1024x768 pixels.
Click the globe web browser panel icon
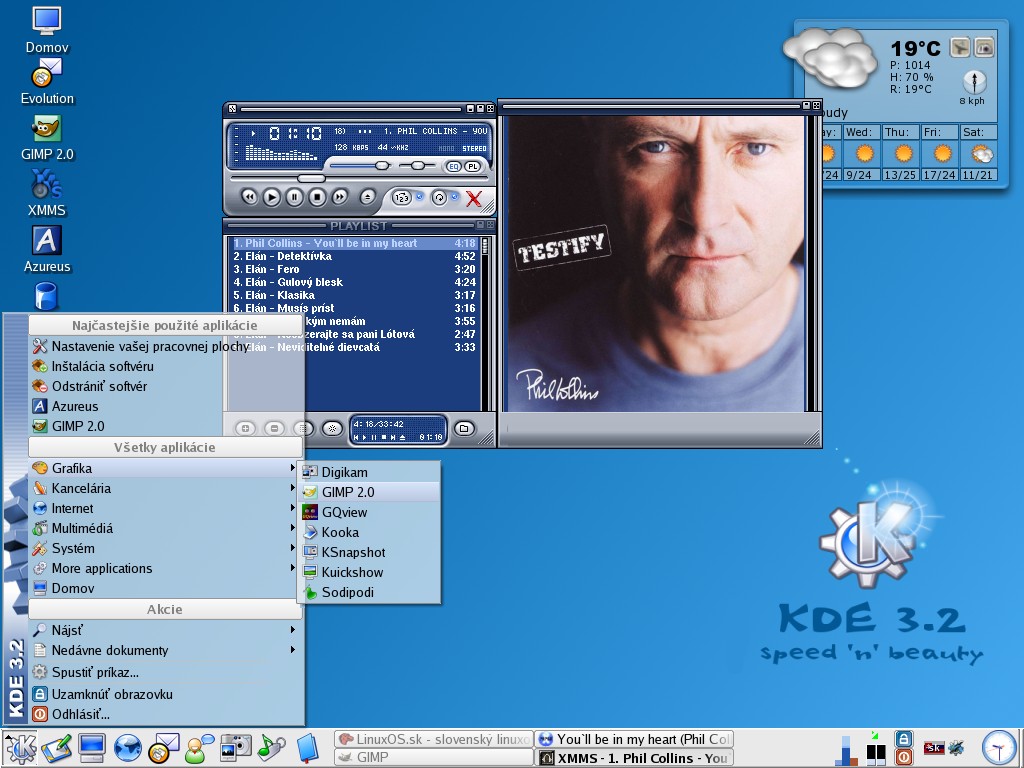pyautogui.click(x=127, y=748)
